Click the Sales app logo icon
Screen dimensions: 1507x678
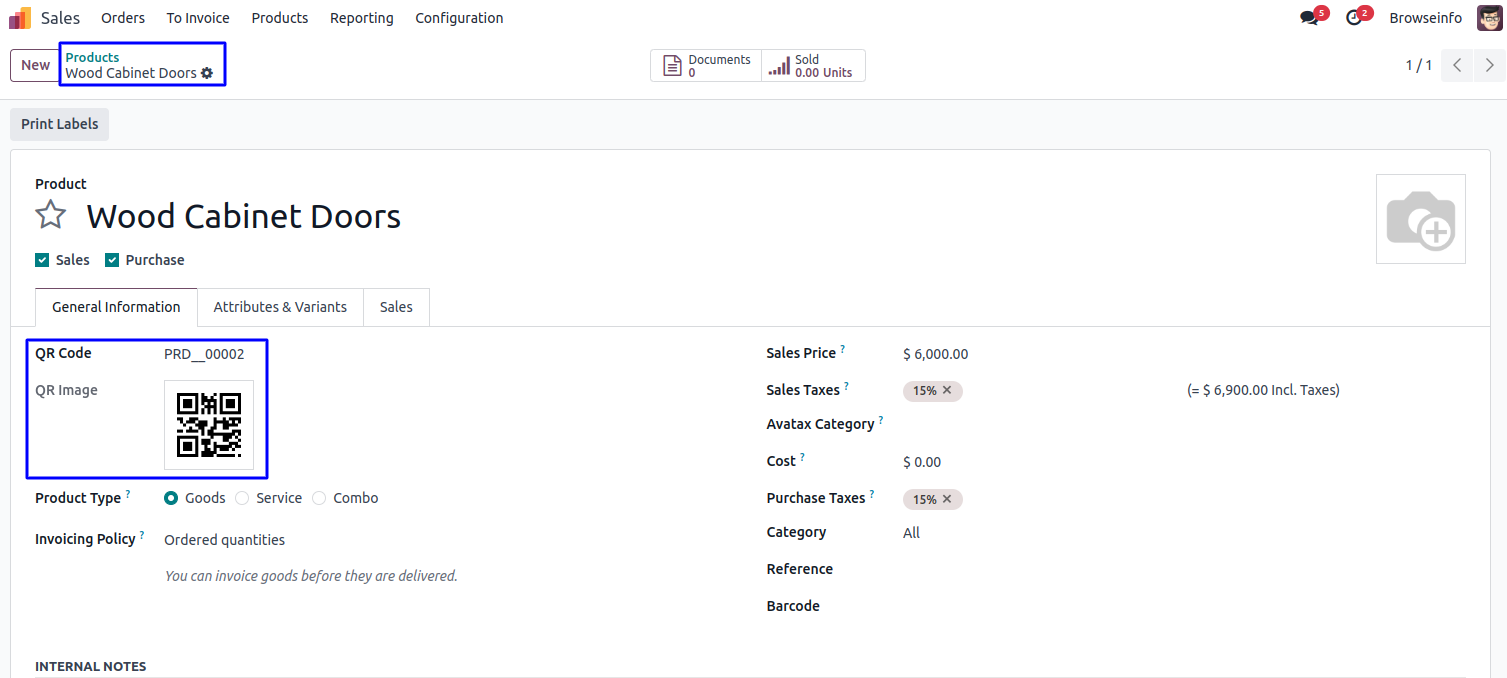(20, 18)
